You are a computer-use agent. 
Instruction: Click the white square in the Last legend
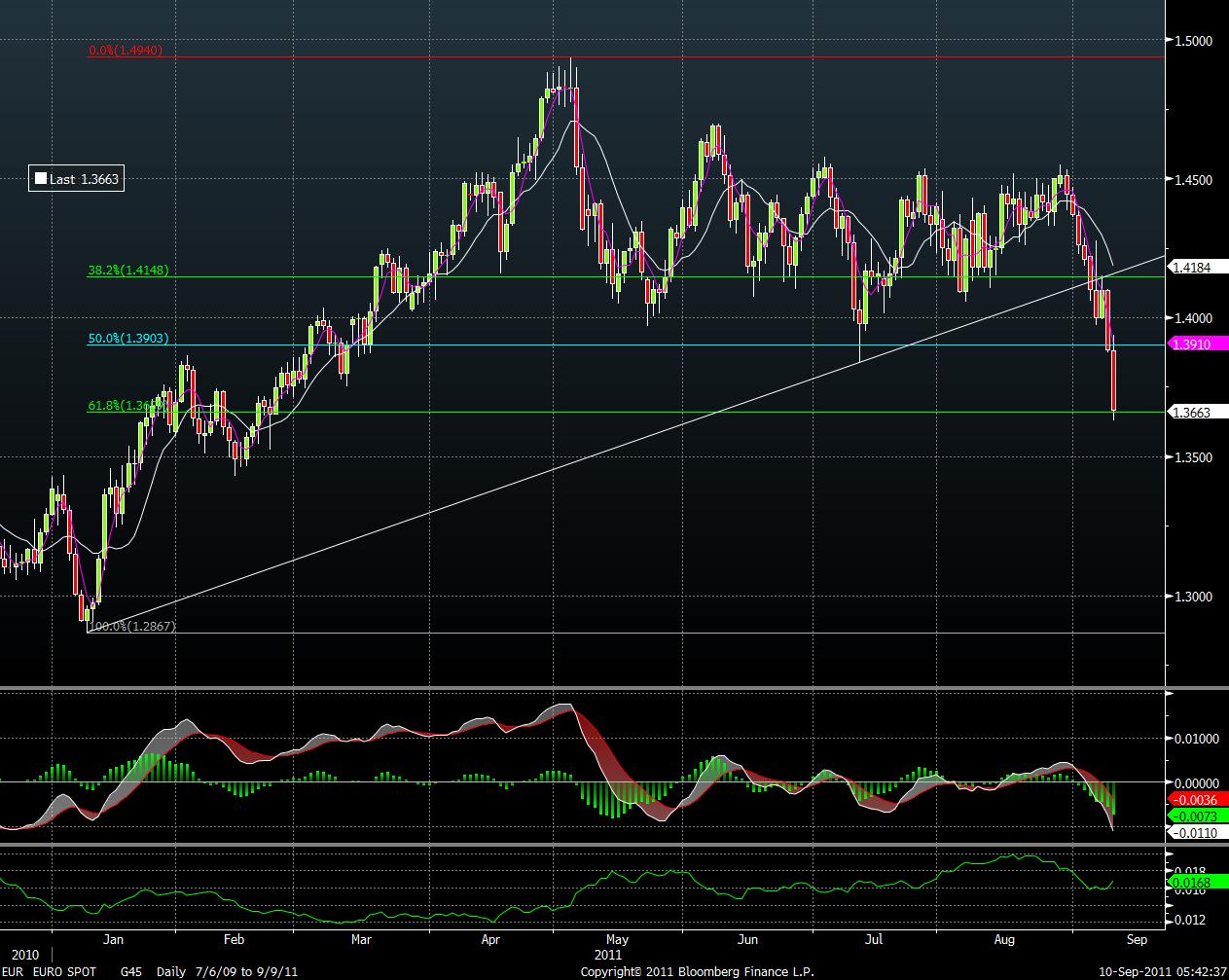click(x=41, y=179)
